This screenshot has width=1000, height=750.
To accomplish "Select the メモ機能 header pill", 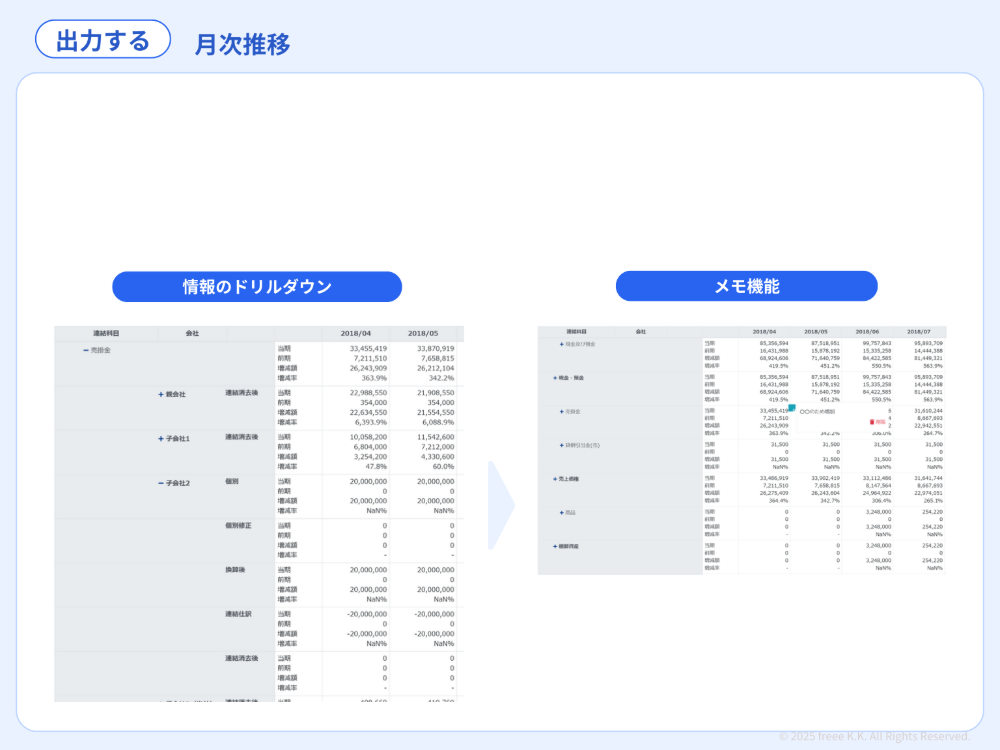I will click(747, 285).
